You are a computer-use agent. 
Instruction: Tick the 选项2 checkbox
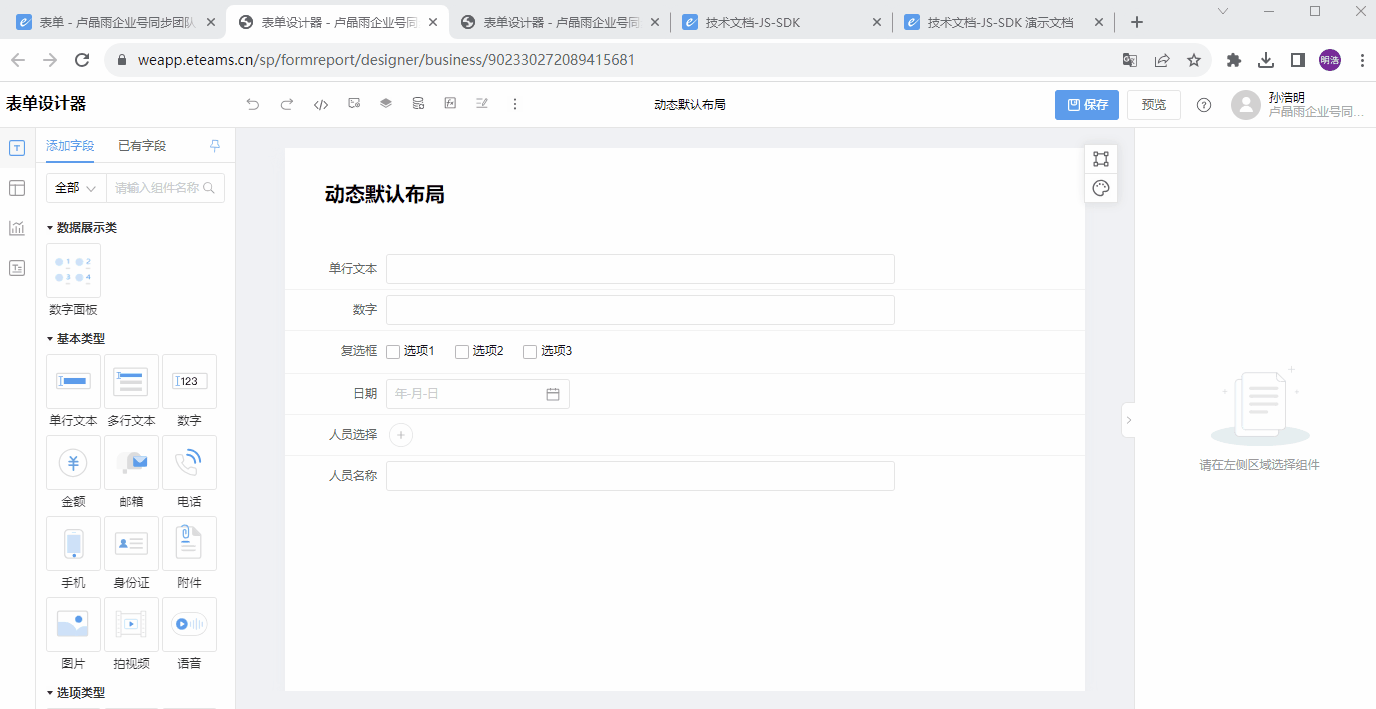pyautogui.click(x=462, y=352)
